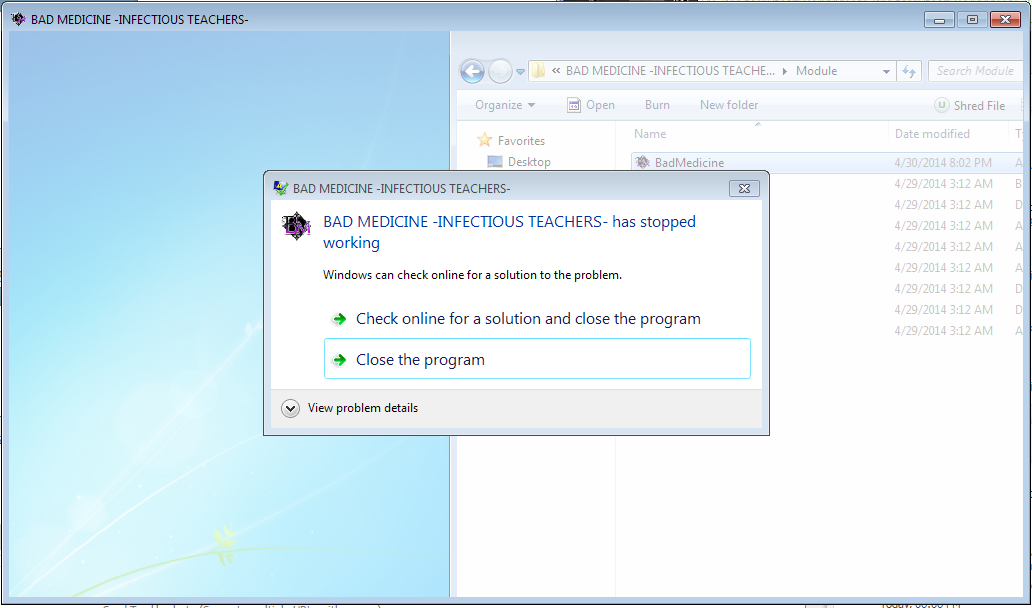Click the game window title bar icon

coord(18,19)
